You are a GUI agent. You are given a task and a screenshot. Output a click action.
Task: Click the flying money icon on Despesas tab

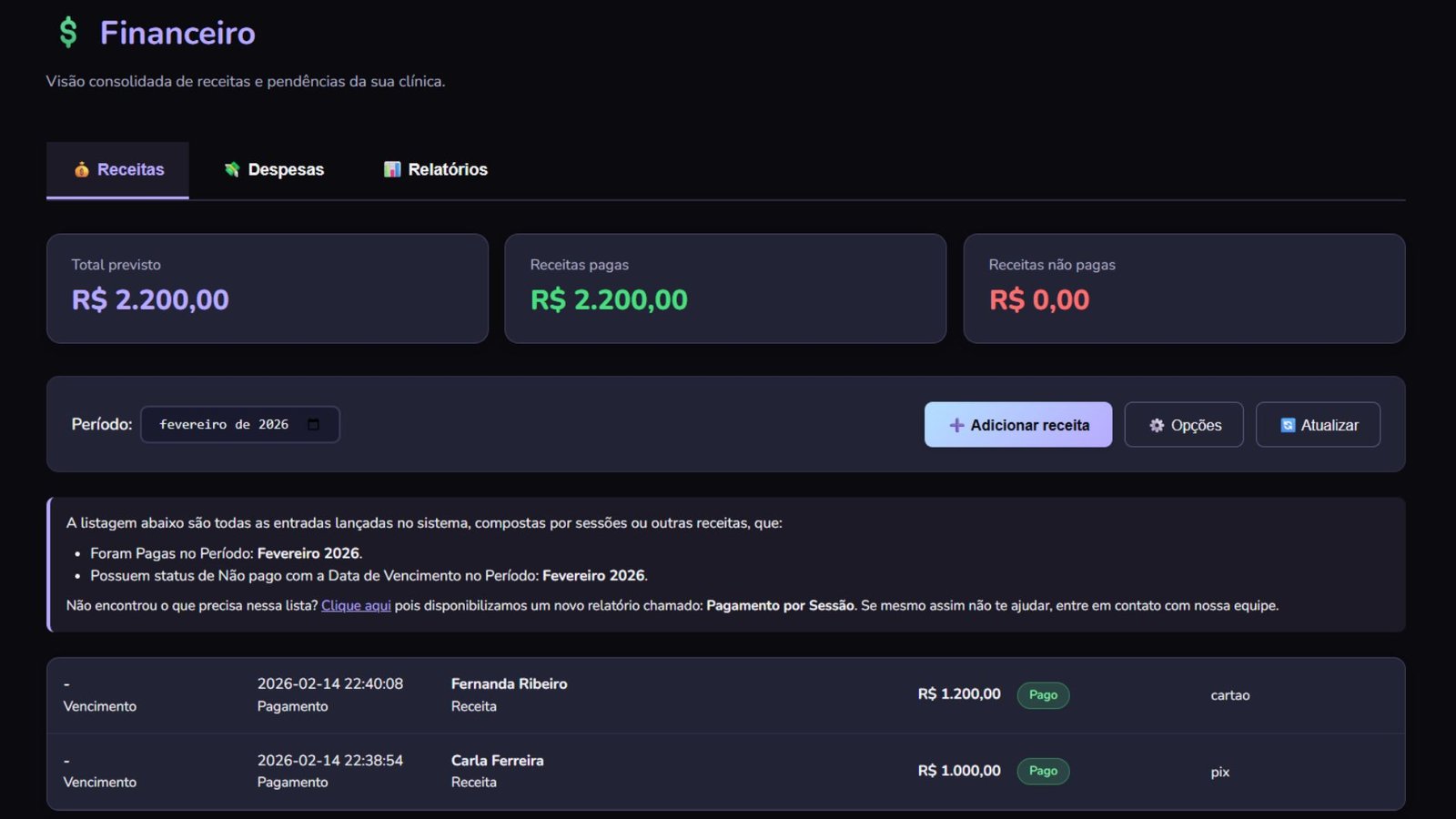pos(232,169)
